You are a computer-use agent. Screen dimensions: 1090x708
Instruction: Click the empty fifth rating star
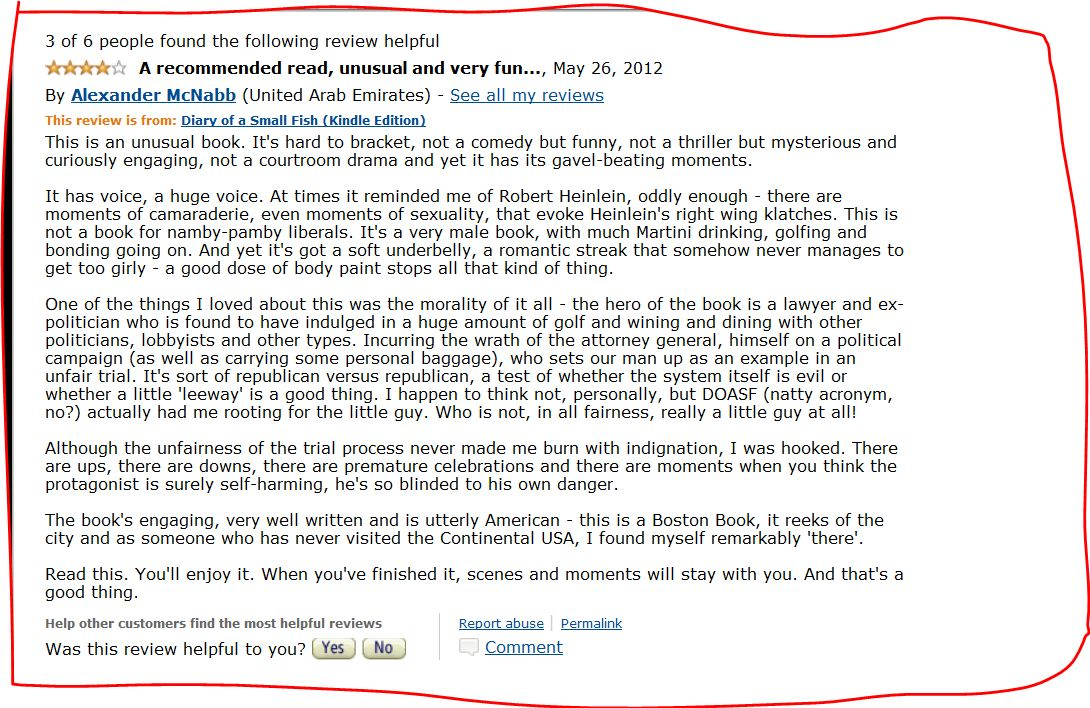click(x=120, y=68)
